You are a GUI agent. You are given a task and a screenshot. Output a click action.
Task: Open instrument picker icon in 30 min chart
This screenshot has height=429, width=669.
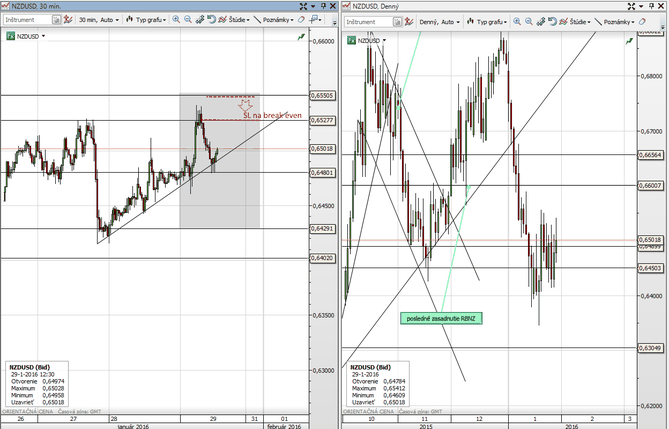56,20
